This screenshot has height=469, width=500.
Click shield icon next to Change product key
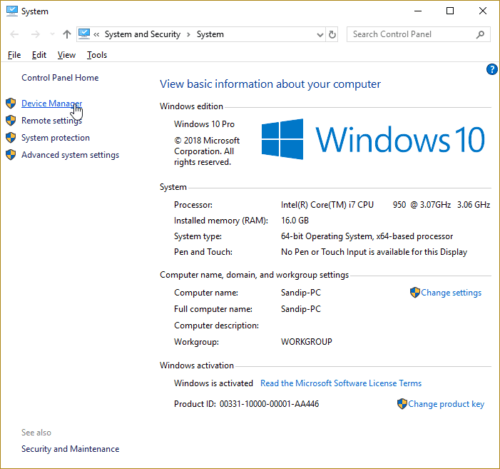402,404
